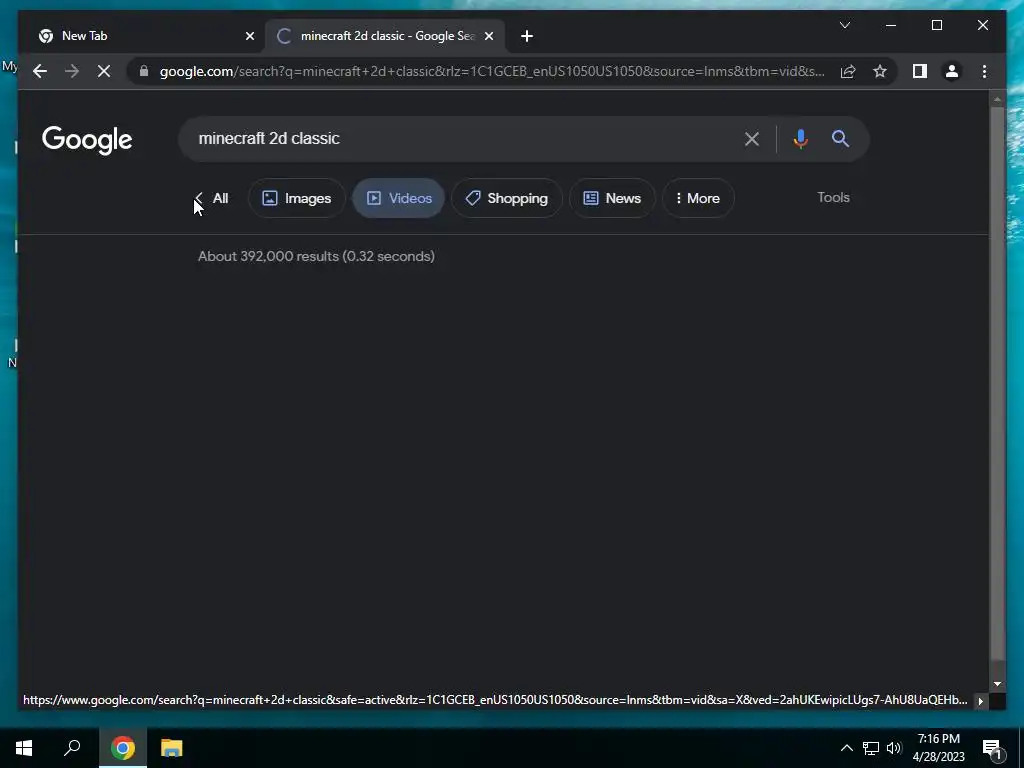Click the page vertical scrollbar

997,382
